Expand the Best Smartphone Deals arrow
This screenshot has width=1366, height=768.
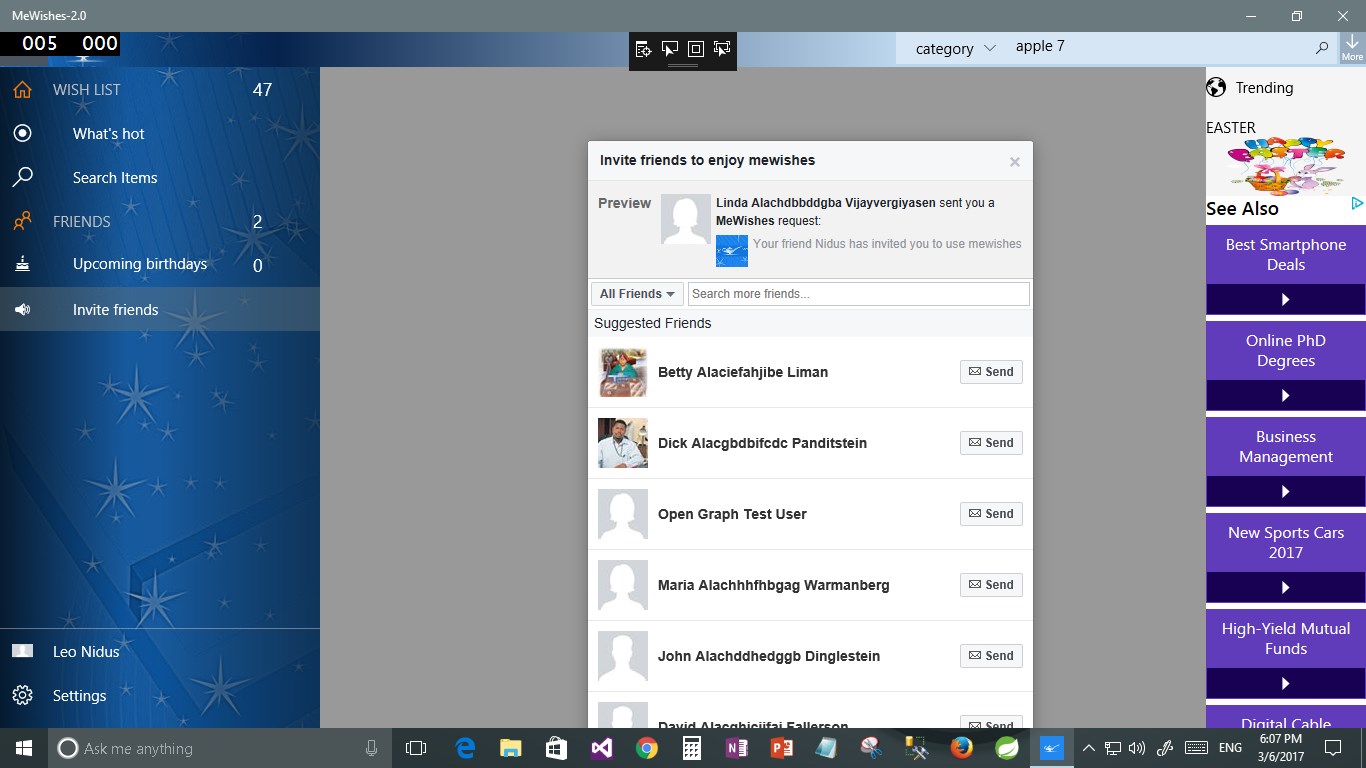click(1286, 299)
